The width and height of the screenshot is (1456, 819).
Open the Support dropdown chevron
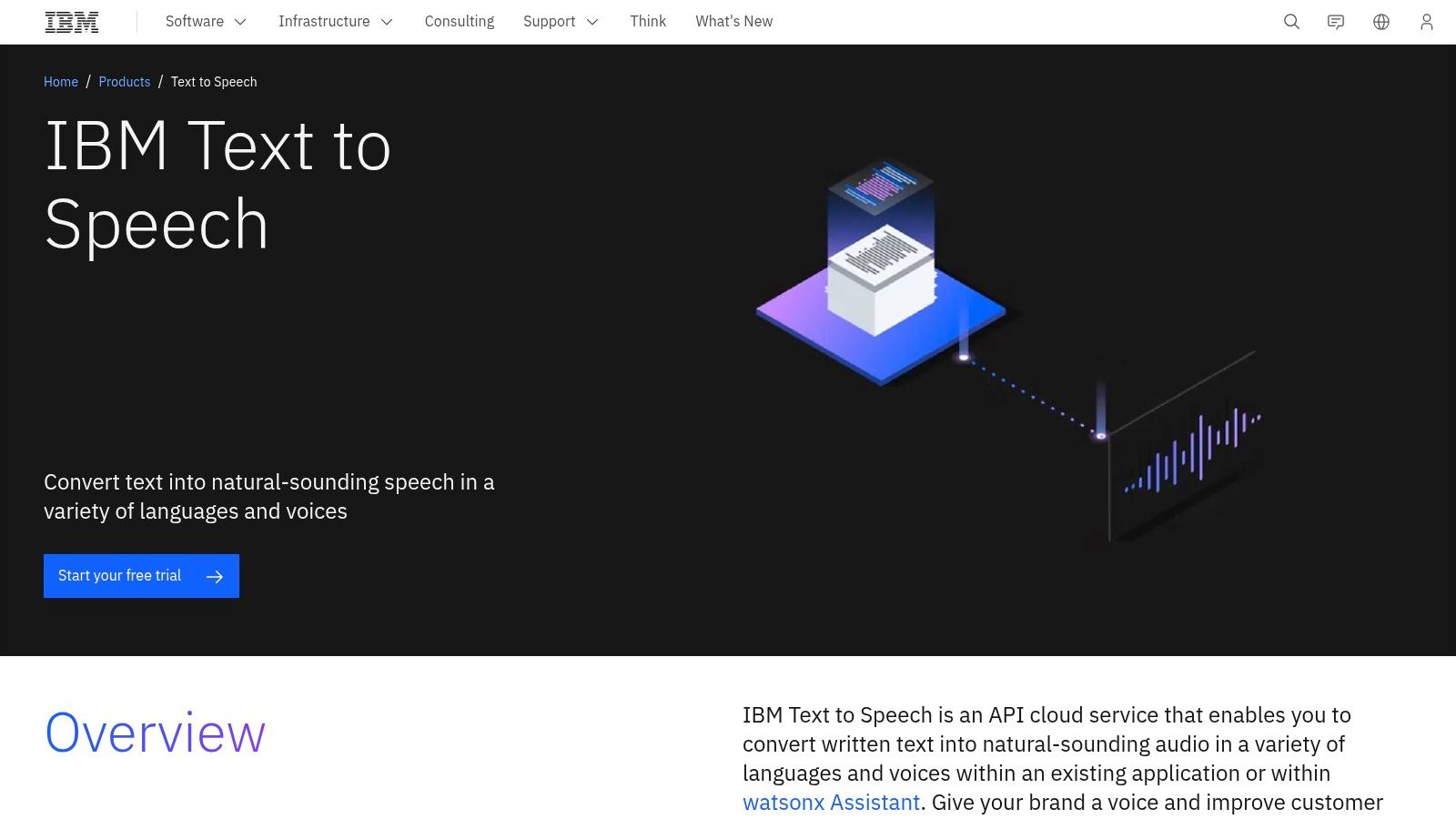tap(593, 21)
